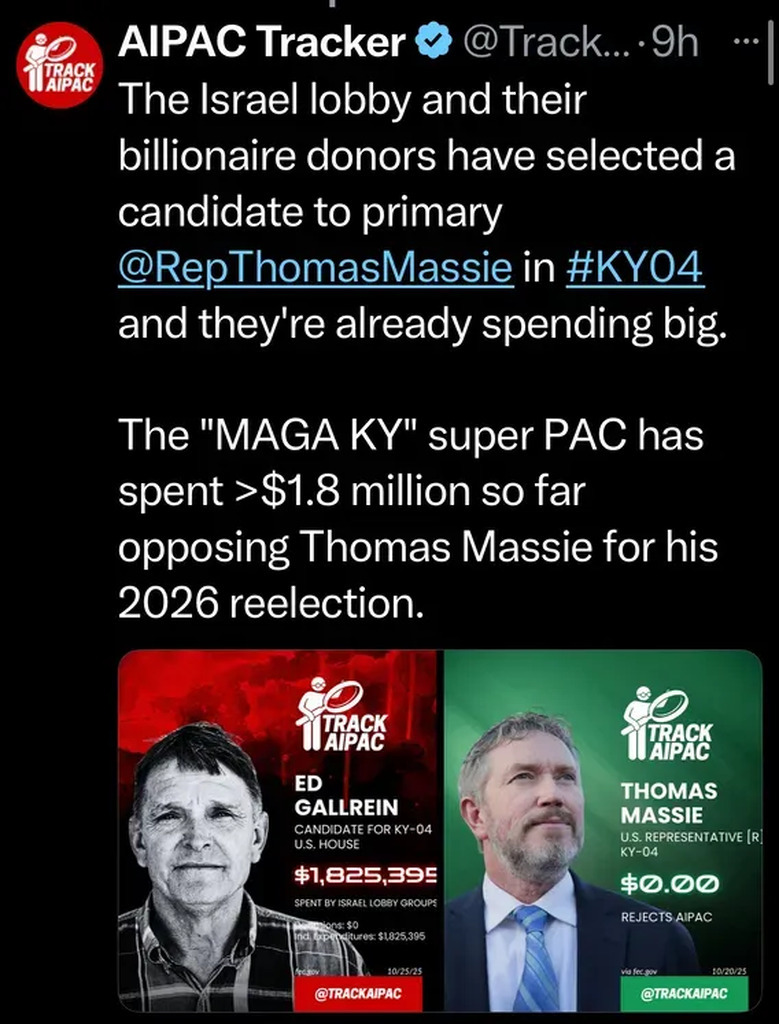Screen dimensions: 779x1024
Task: Open the #KY04 hashtag link
Action: 634,269
